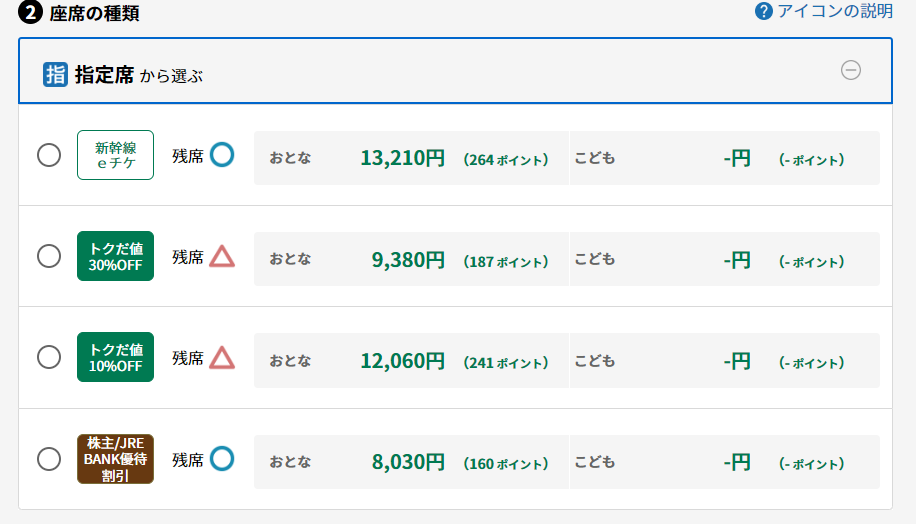Click the brown 株主/JRE BANK優待割引 badge
Image resolution: width=916 pixels, height=524 pixels.
116,459
